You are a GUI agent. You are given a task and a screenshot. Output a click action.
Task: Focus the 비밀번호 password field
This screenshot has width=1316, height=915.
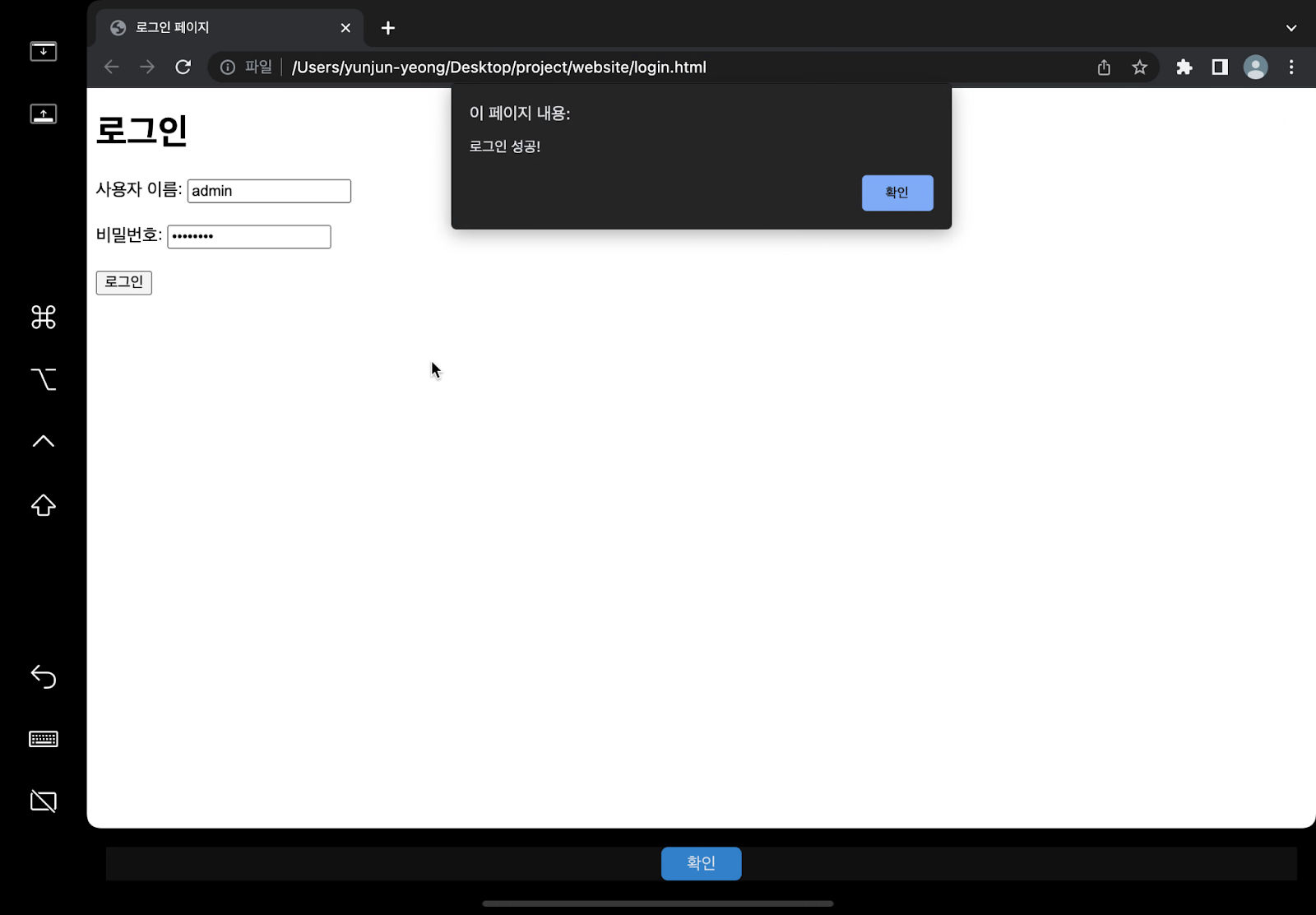249,237
